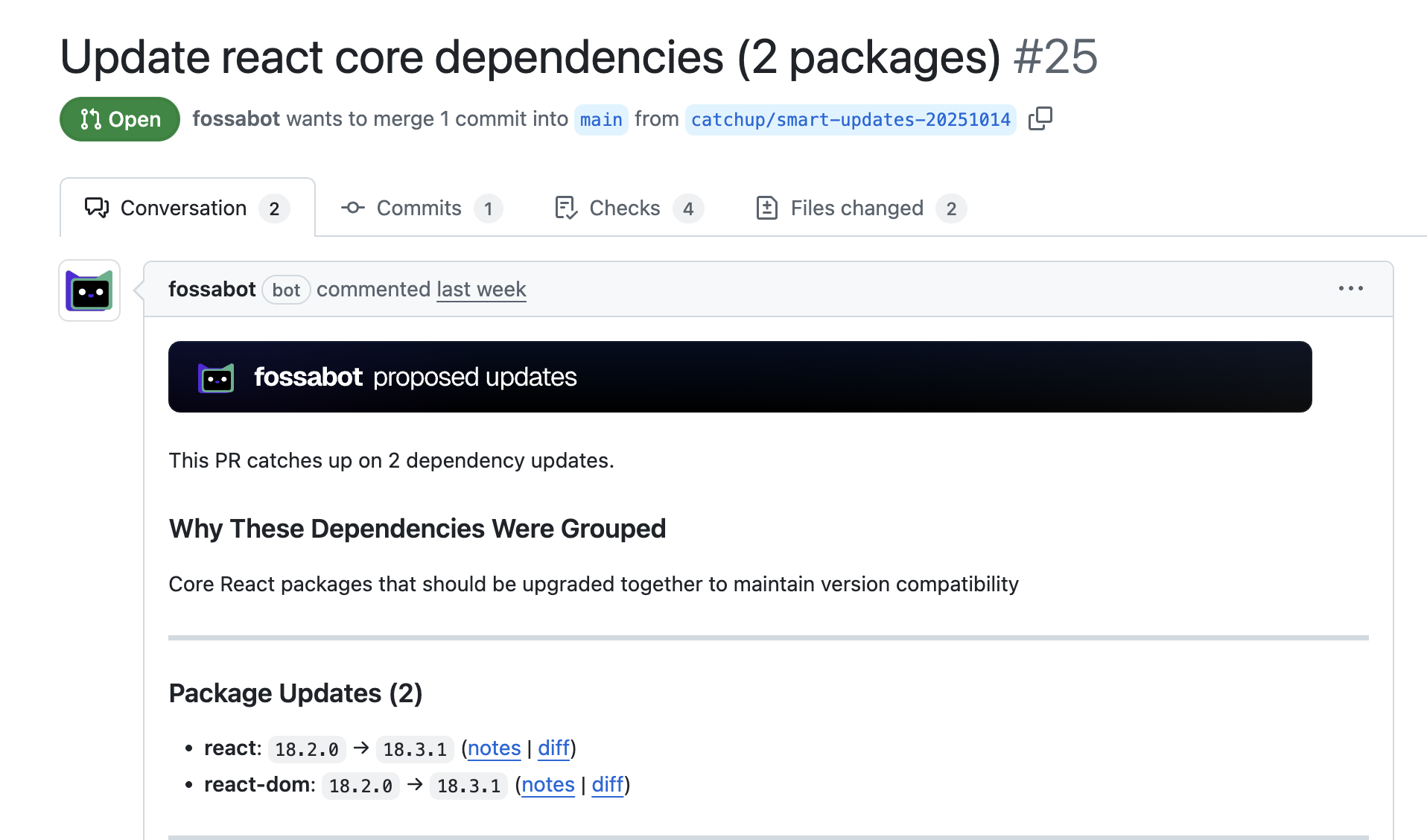1427x840 pixels.
Task: Open the react-dom release notes link
Action: [548, 784]
